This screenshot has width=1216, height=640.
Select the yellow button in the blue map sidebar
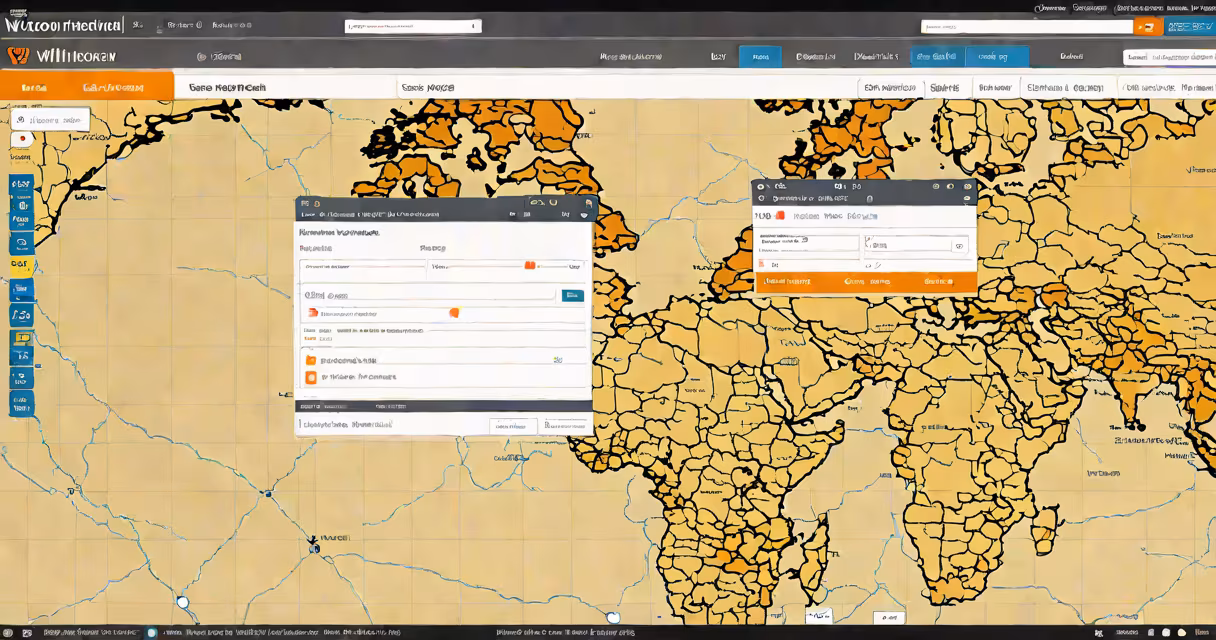(21, 266)
